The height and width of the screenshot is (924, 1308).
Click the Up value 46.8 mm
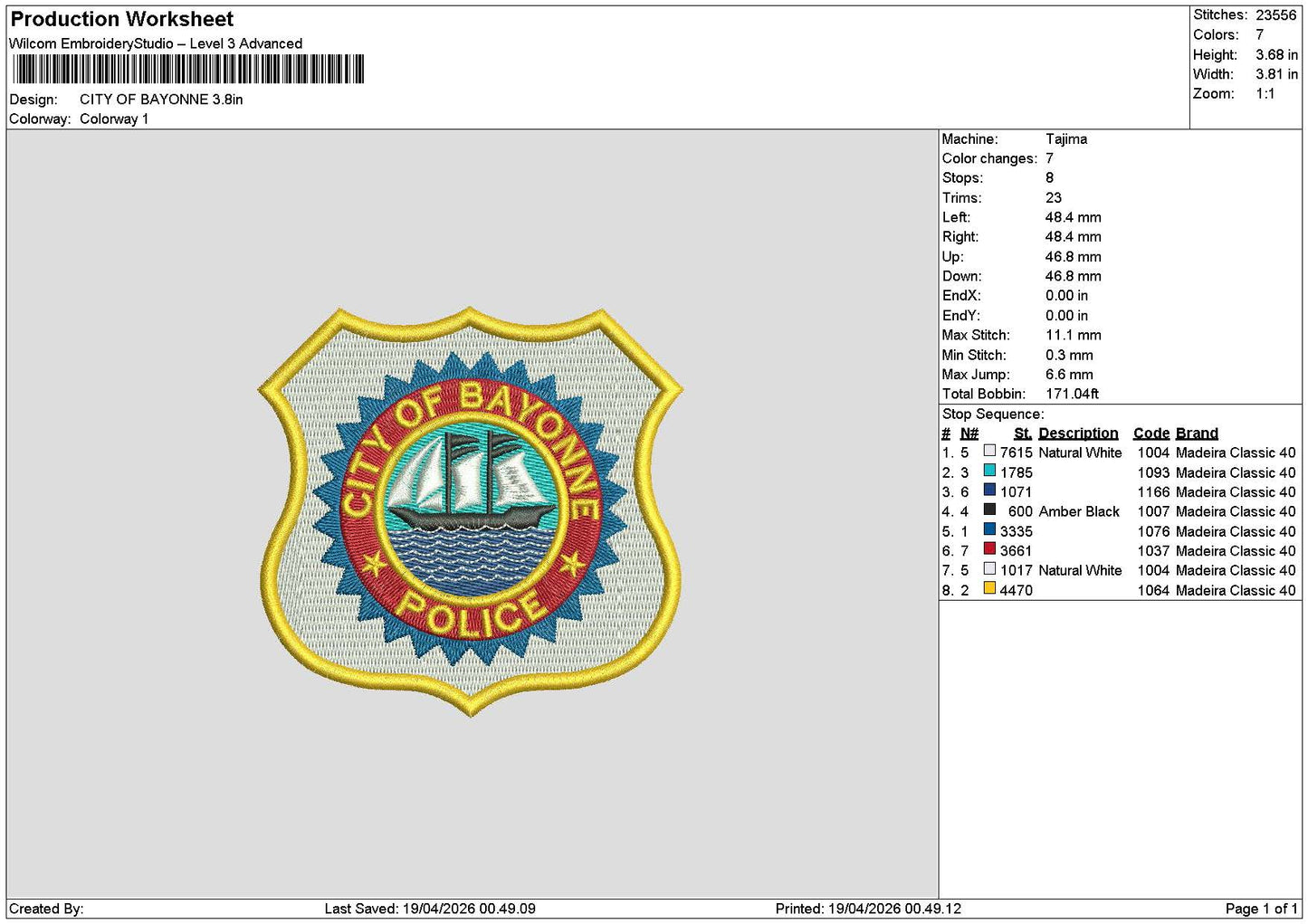click(1074, 257)
